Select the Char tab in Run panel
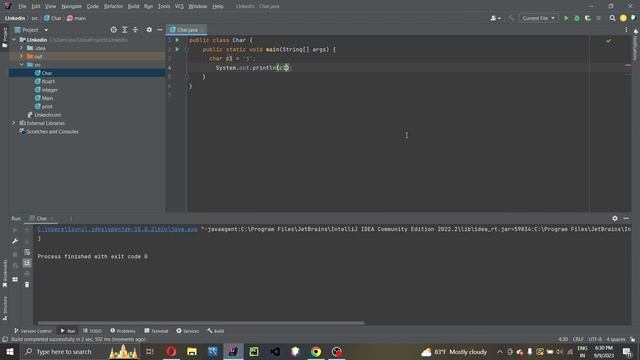The image size is (640, 360). pos(41,218)
